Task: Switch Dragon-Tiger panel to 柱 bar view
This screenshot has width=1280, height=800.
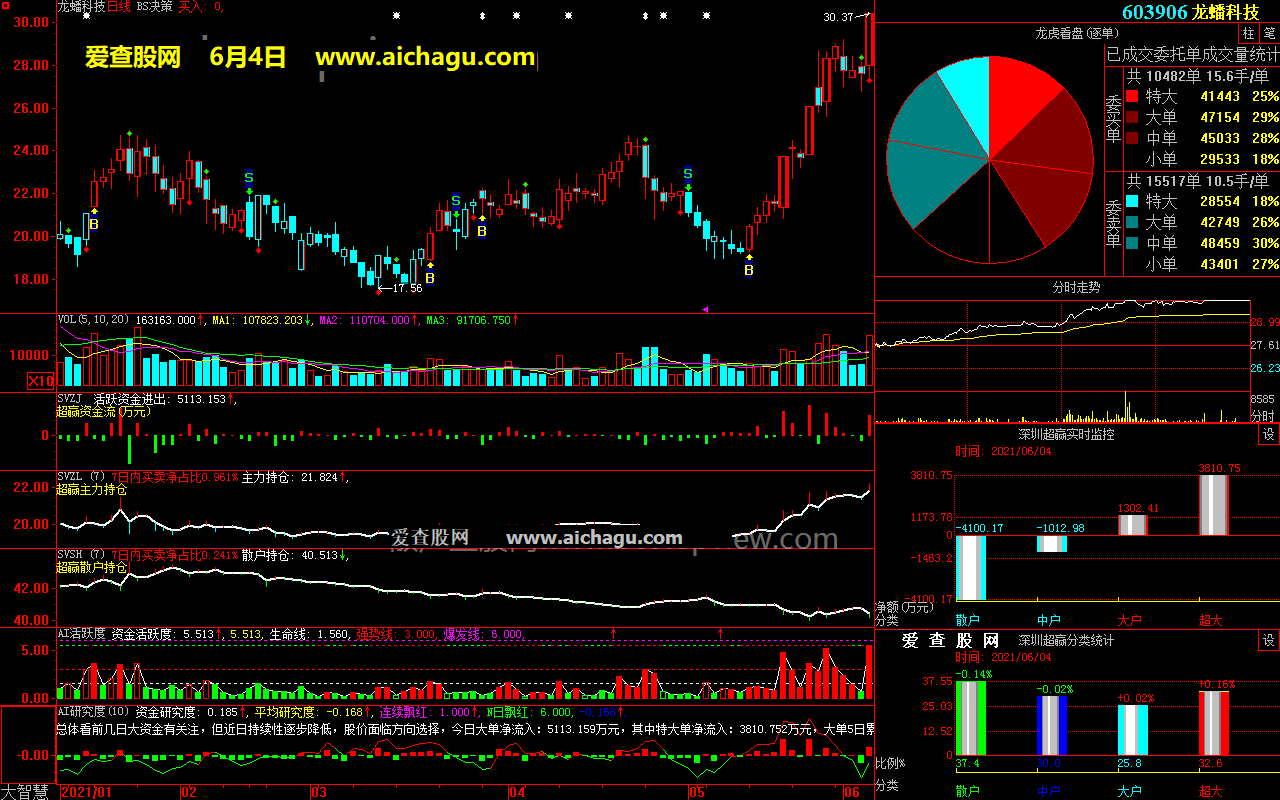Action: (x=1249, y=33)
